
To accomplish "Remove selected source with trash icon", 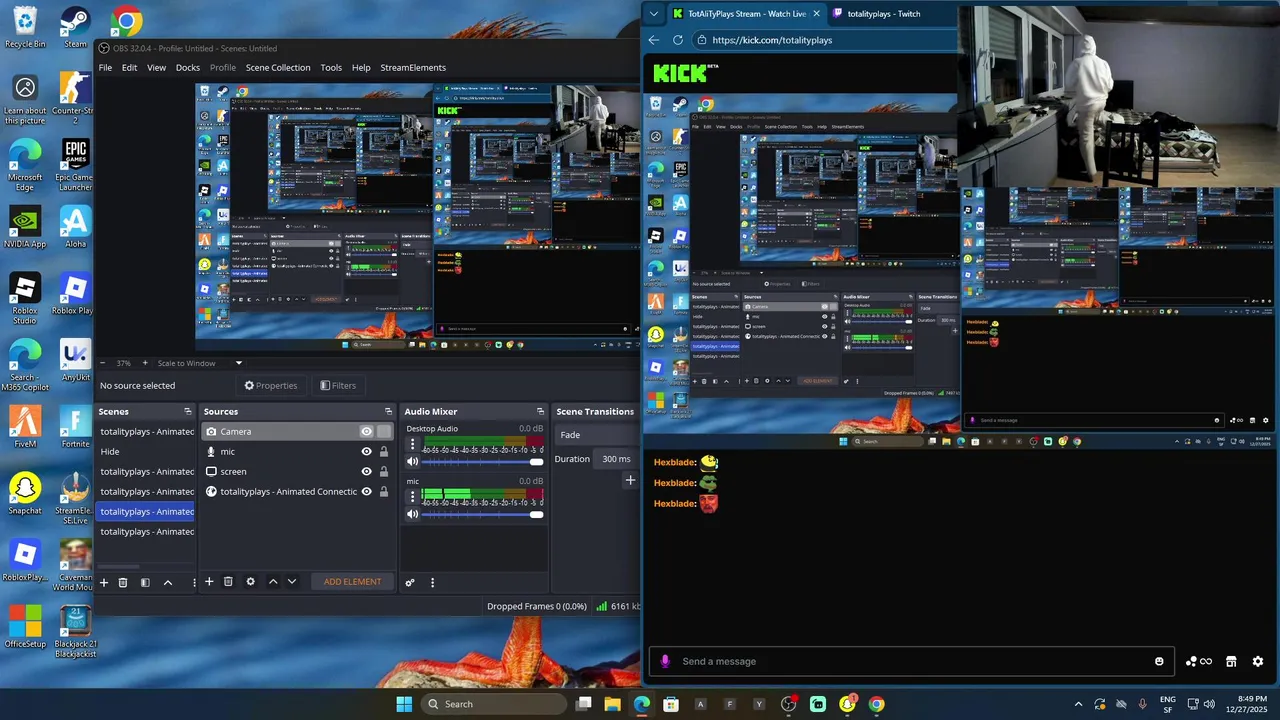I will [228, 581].
